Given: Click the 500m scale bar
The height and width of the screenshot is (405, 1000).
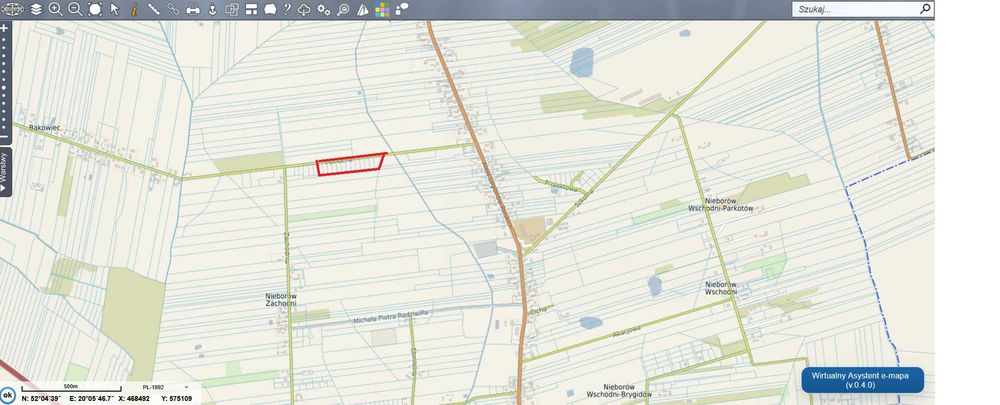Looking at the screenshot, I should tap(71, 388).
